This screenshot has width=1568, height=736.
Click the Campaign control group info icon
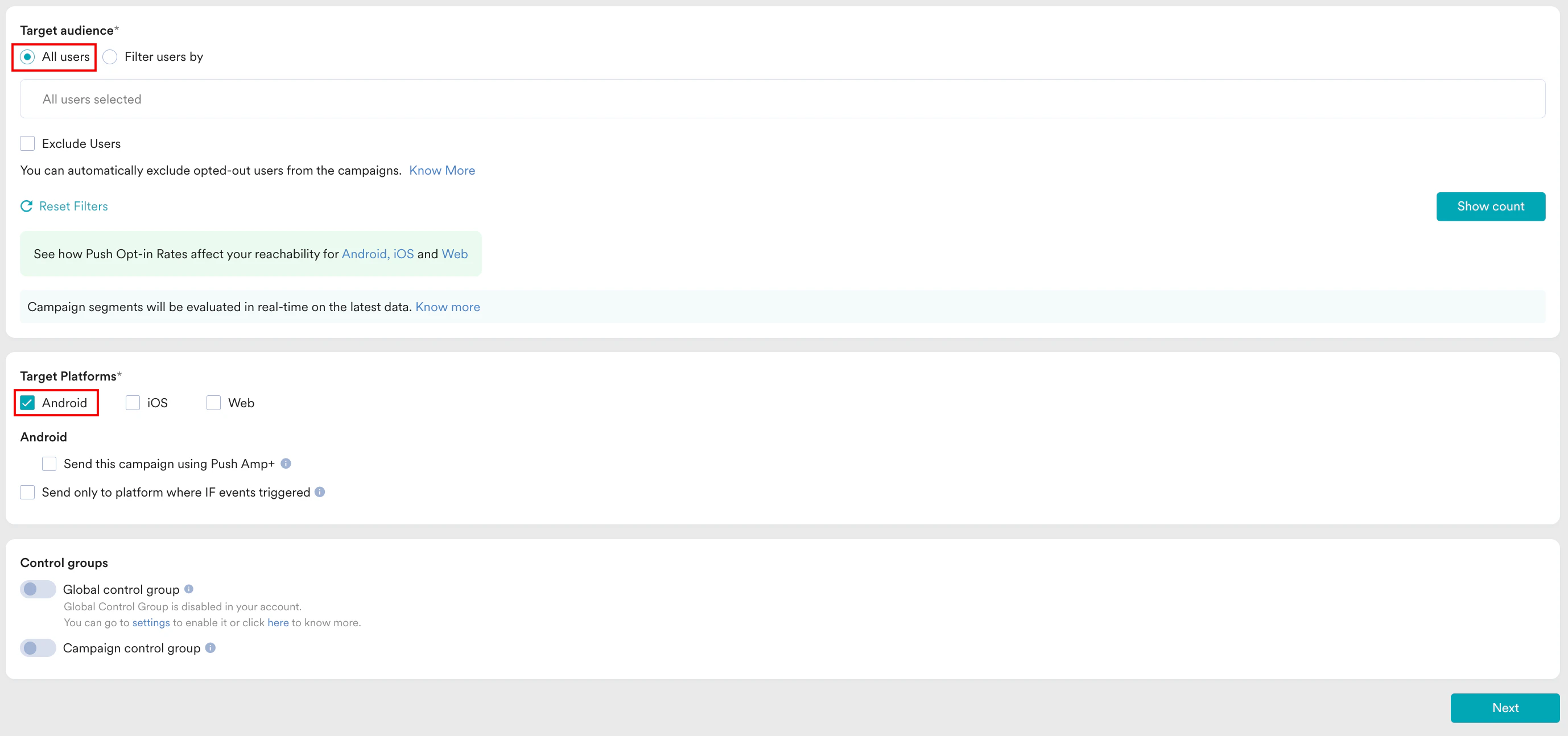210,648
